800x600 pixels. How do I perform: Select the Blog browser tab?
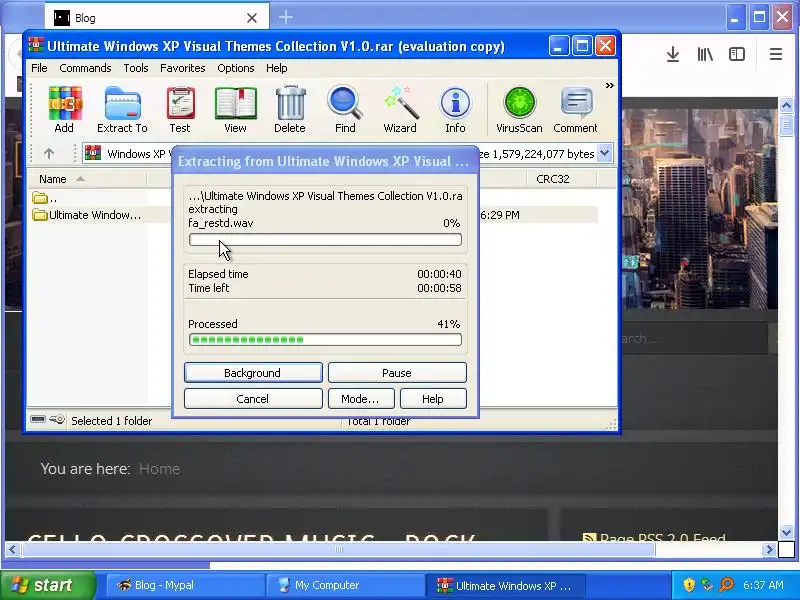pyautogui.click(x=157, y=17)
